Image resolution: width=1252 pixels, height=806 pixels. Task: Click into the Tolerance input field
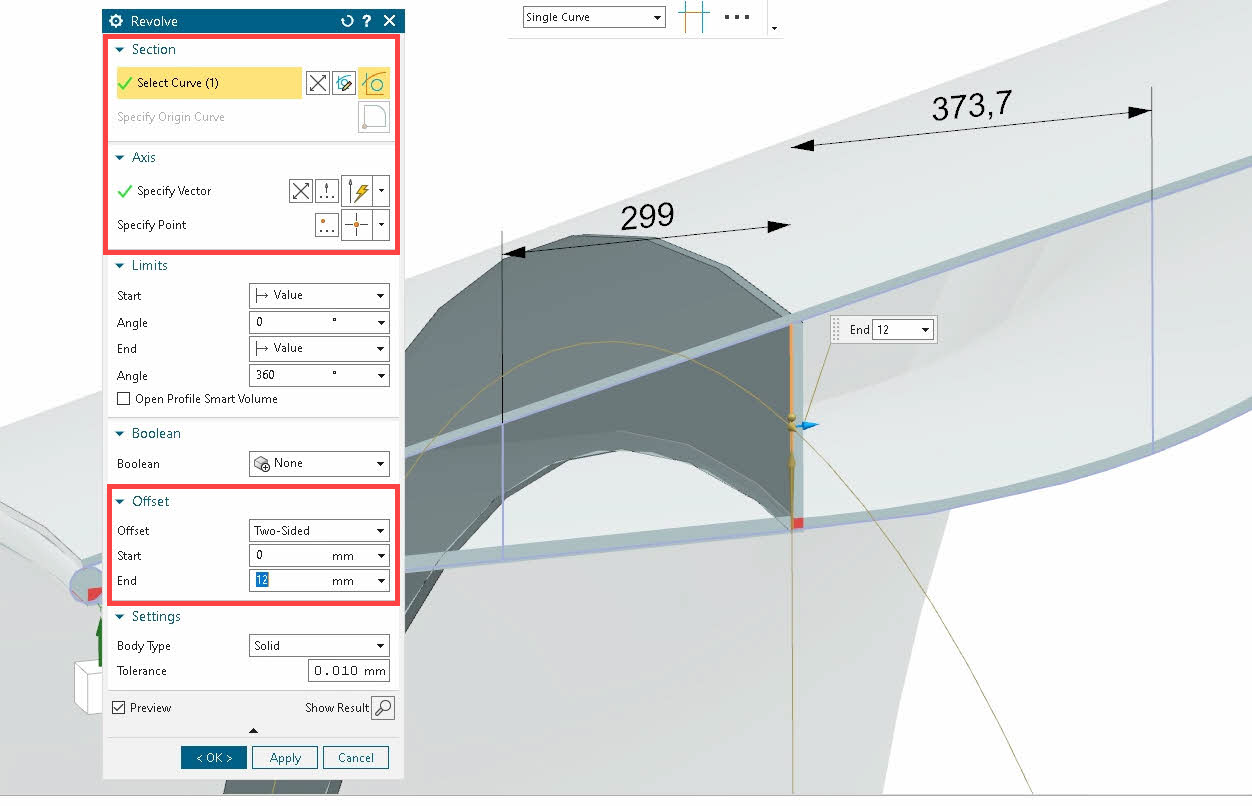[x=348, y=671]
